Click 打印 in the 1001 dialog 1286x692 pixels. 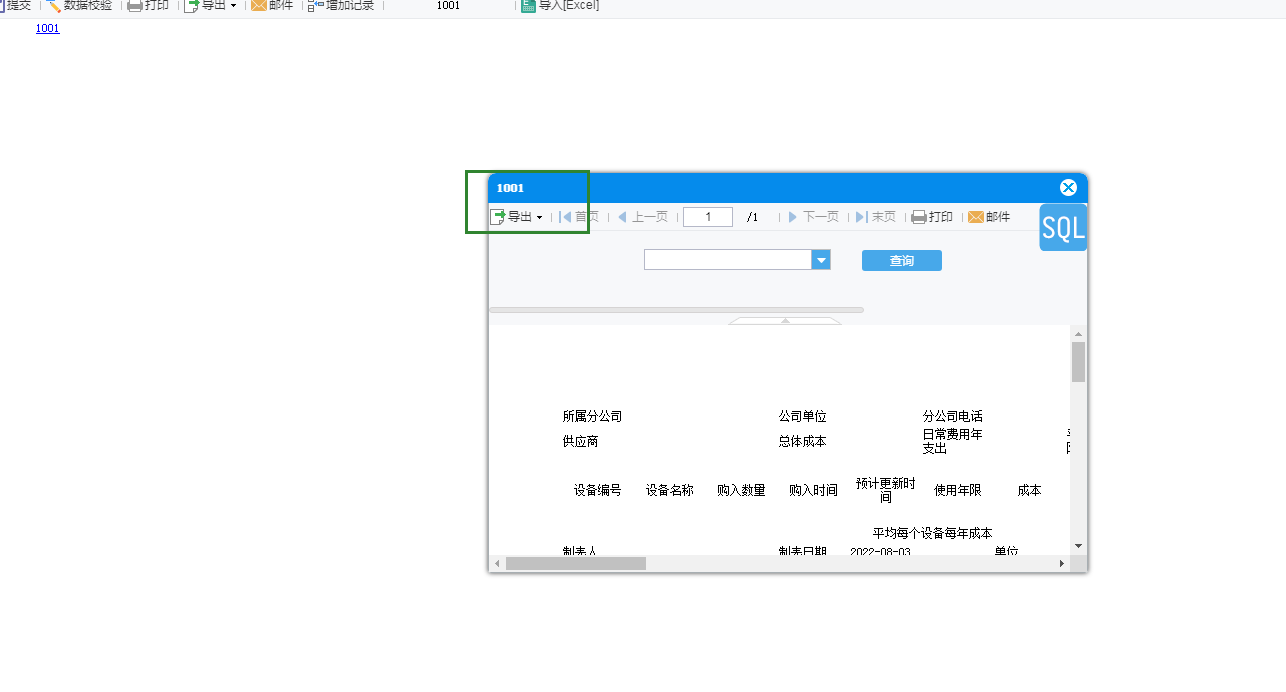click(x=932, y=217)
